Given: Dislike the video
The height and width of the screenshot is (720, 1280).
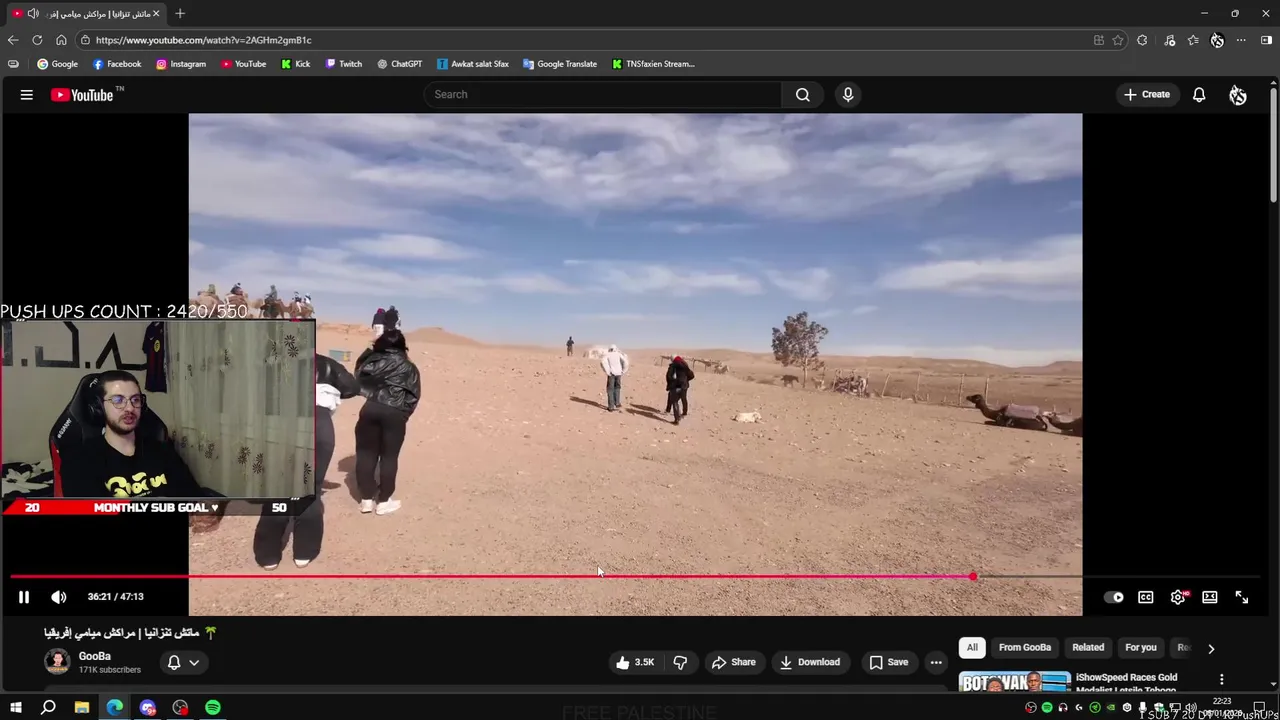Looking at the screenshot, I should click(x=680, y=662).
